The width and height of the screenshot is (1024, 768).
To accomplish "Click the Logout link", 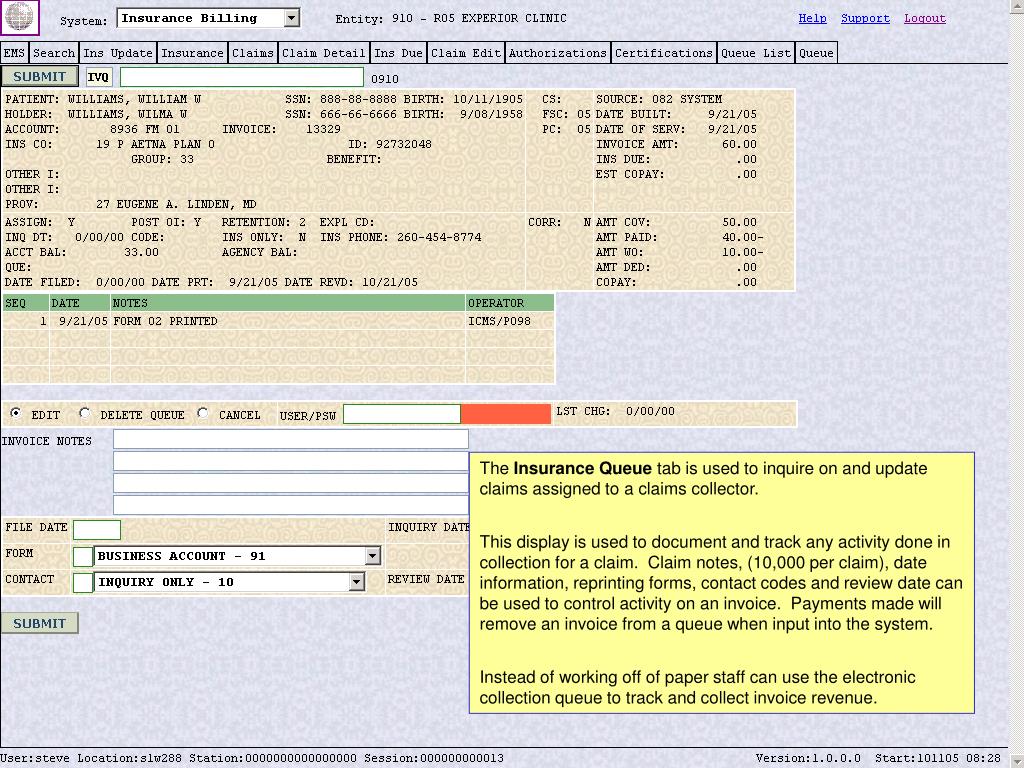I will (x=925, y=18).
